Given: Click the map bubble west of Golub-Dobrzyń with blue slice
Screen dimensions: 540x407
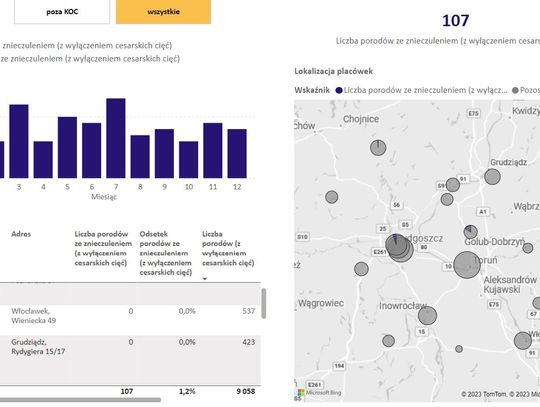Looking at the screenshot, I should pyautogui.click(x=470, y=232).
